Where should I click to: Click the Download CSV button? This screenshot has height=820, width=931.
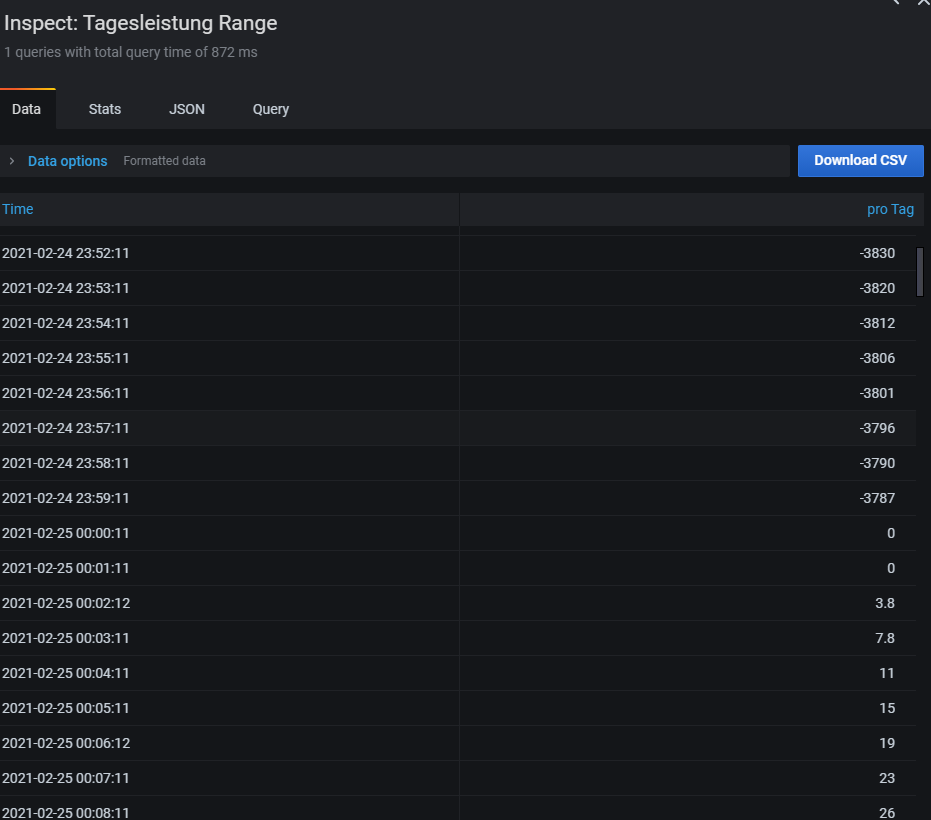(860, 160)
